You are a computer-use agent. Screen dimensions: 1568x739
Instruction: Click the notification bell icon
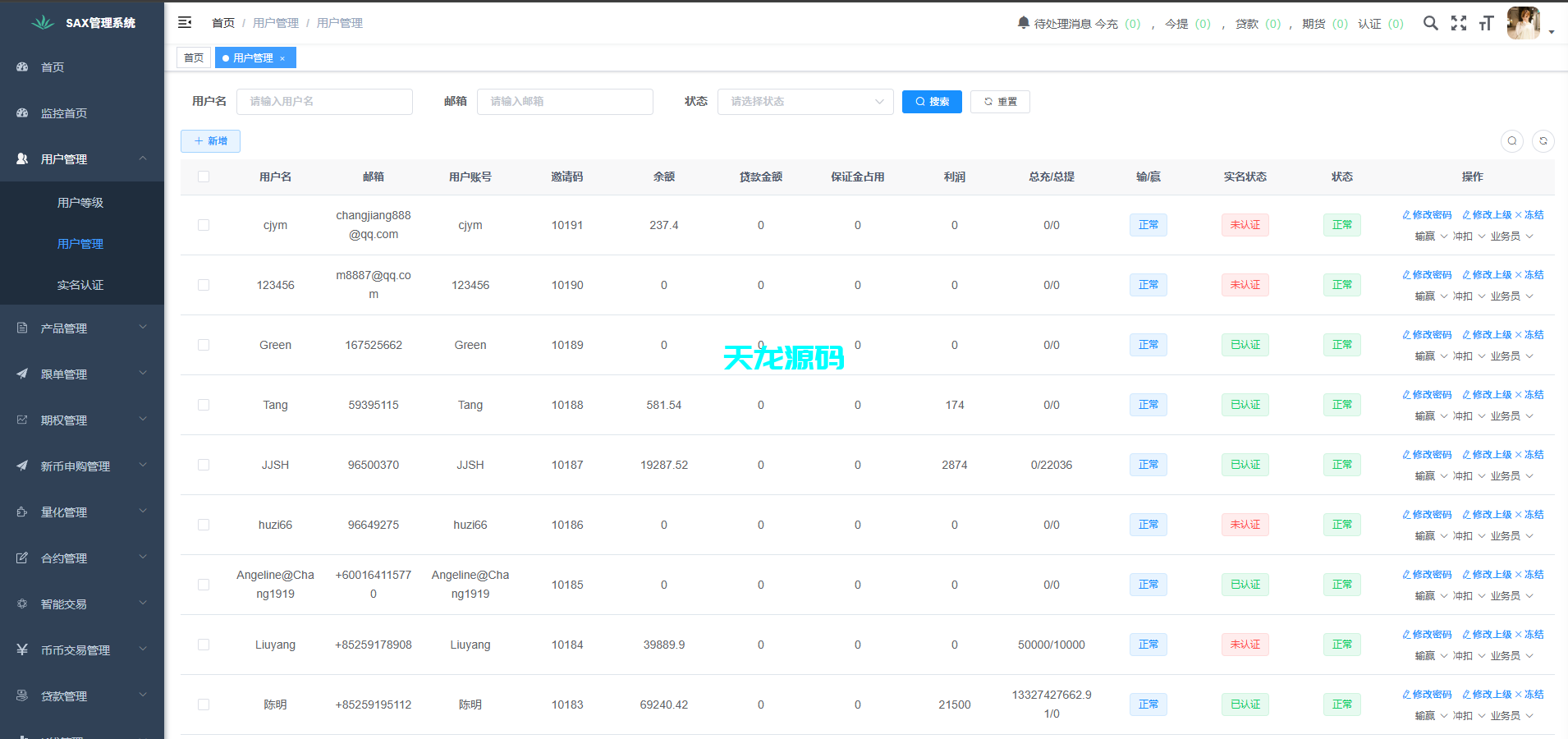(1023, 22)
